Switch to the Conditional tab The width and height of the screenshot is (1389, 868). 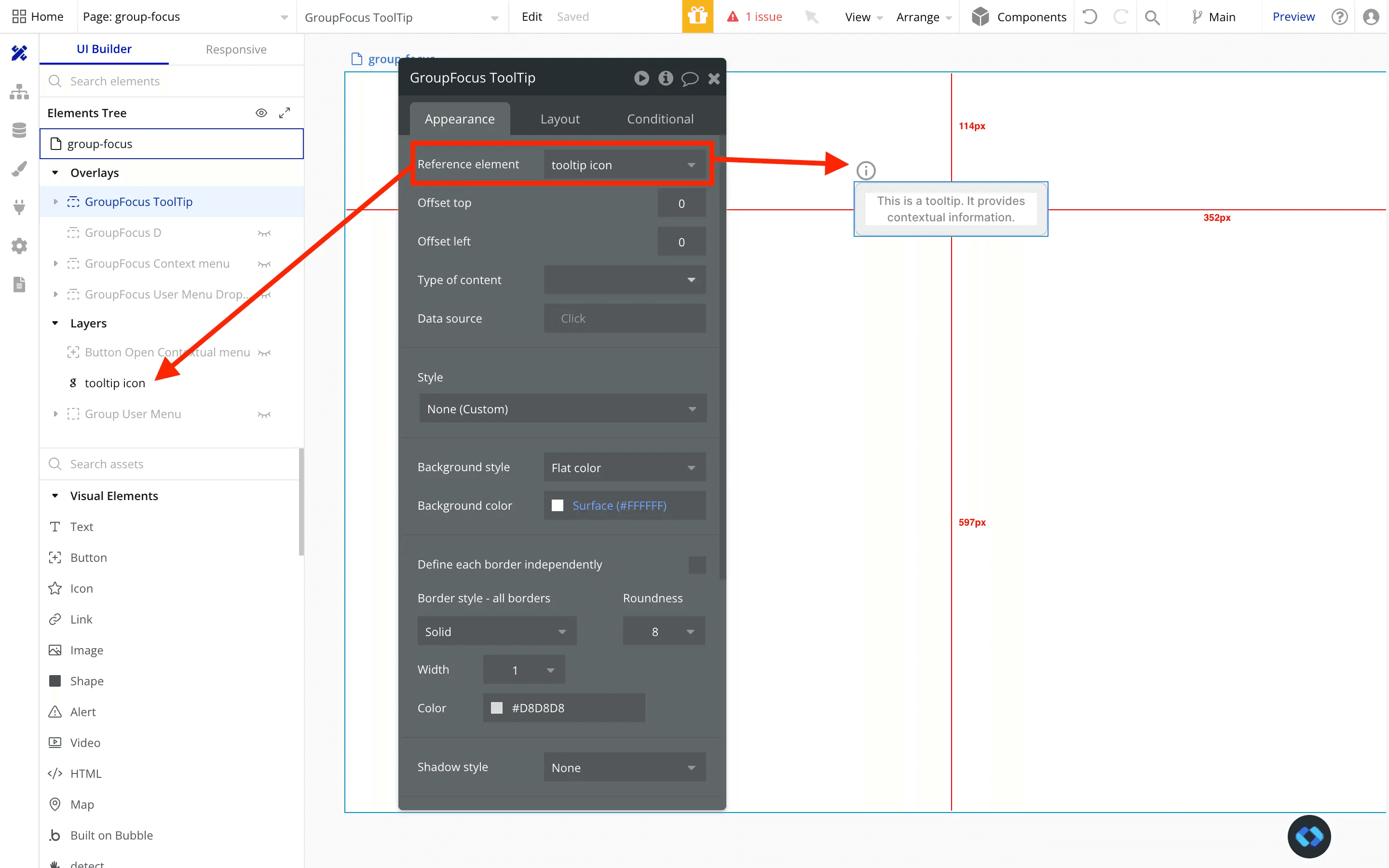660,119
